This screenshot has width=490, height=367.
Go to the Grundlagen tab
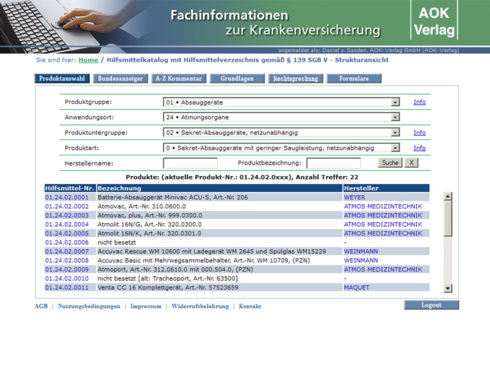[x=237, y=79]
